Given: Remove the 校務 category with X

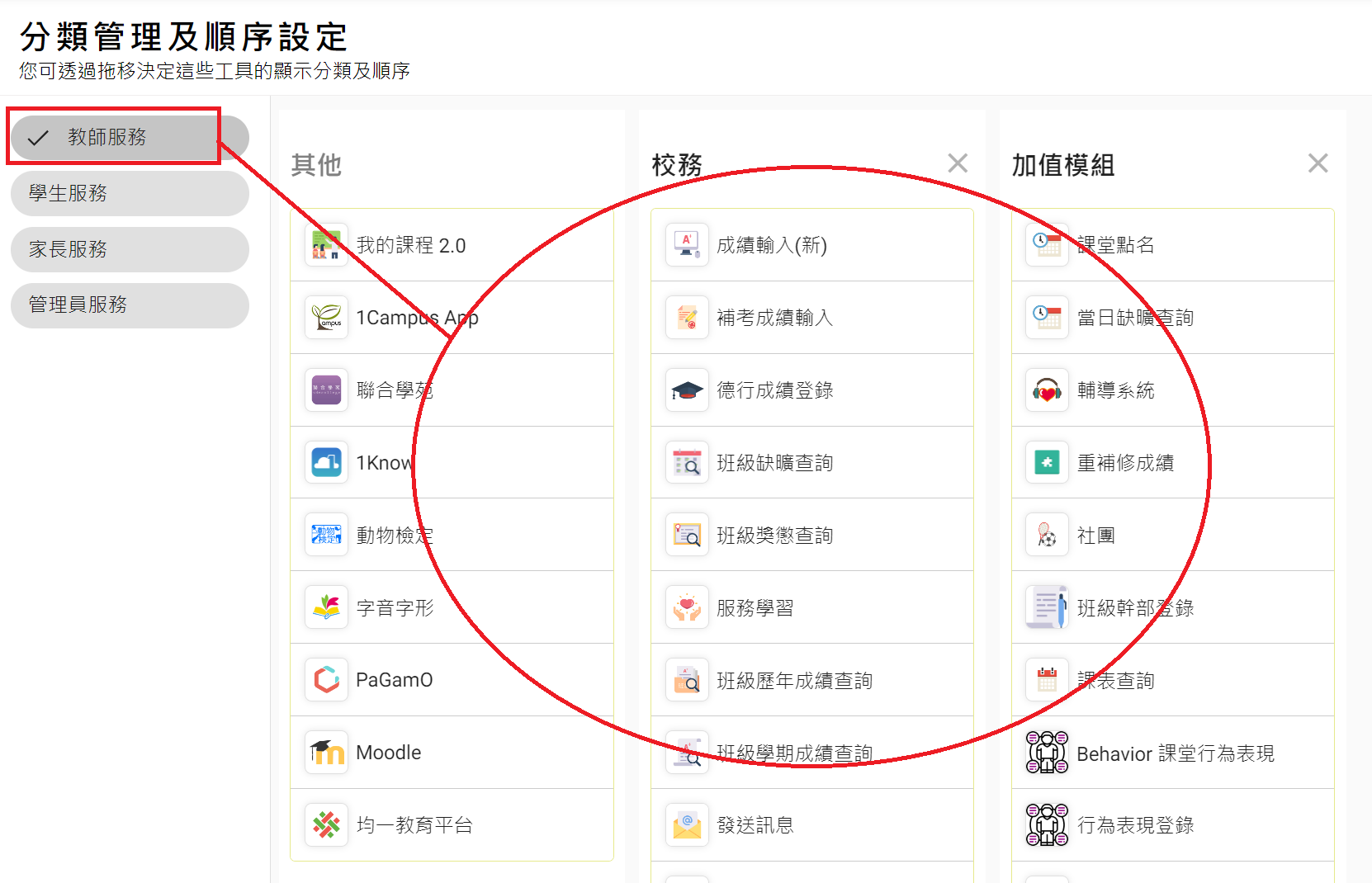Looking at the screenshot, I should (x=958, y=163).
